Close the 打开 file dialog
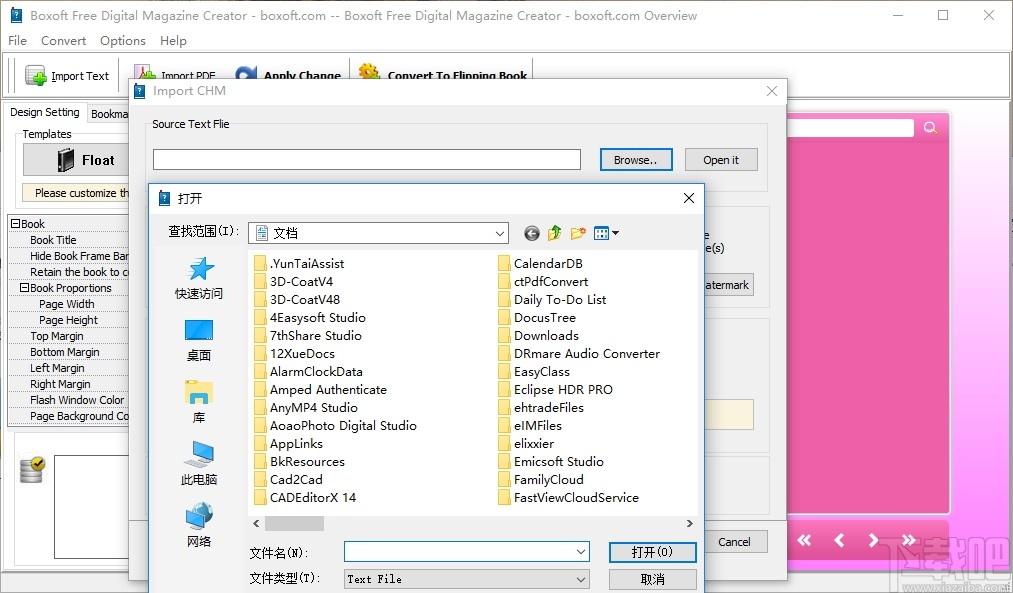Screen dimensions: 1013x593 pyautogui.click(x=689, y=198)
